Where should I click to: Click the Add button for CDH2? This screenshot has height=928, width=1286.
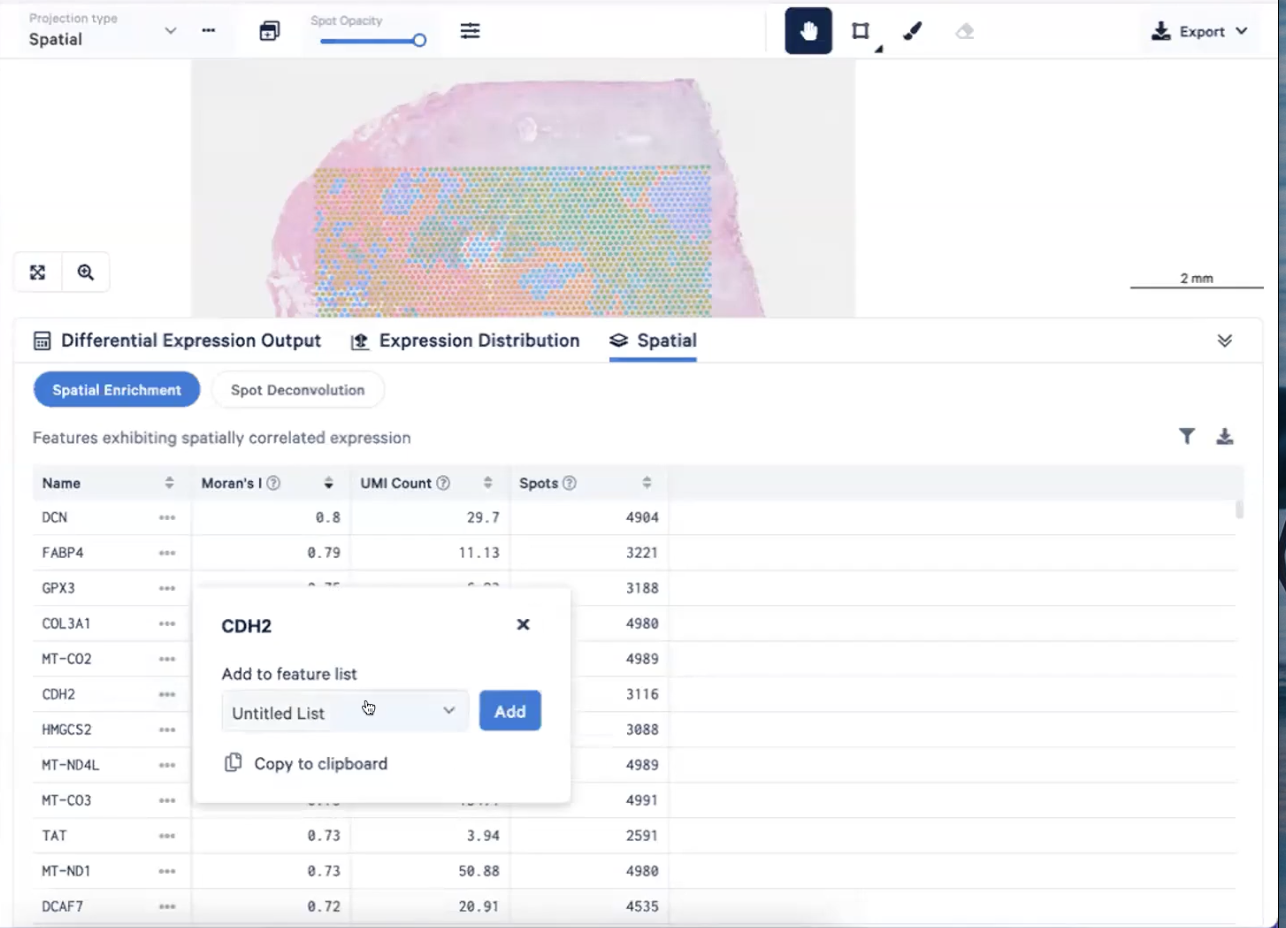point(510,711)
